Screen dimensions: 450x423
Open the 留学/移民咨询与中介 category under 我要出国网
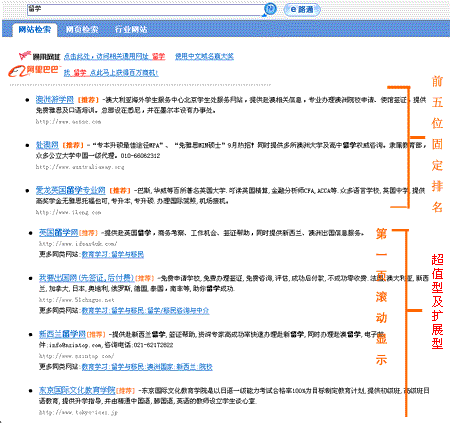click(178, 311)
